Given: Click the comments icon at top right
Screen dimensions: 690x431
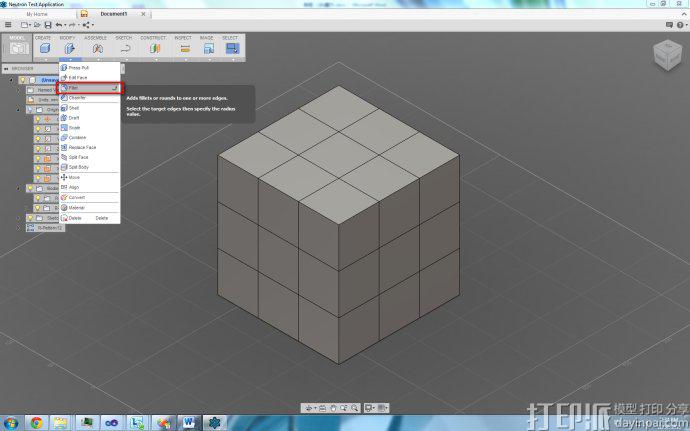Looking at the screenshot, I should [669, 25].
